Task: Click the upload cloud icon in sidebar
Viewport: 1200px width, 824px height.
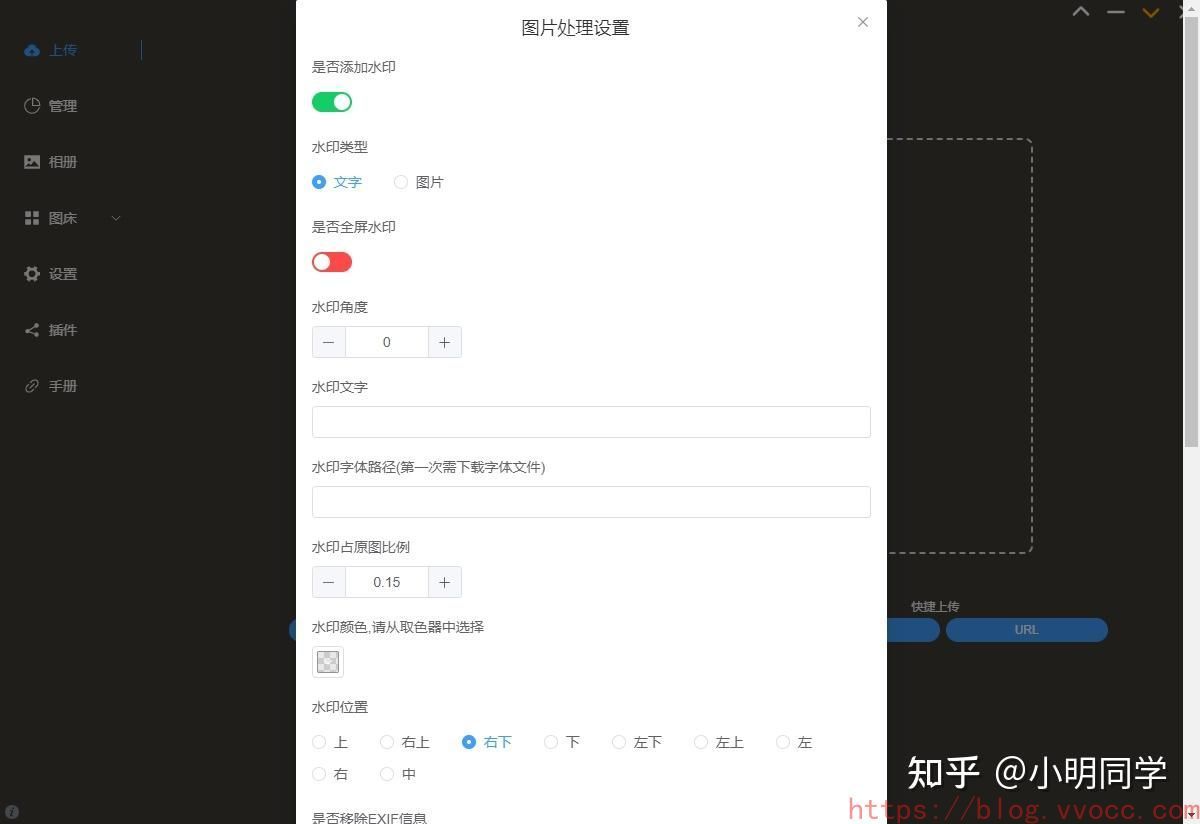Action: tap(32, 50)
